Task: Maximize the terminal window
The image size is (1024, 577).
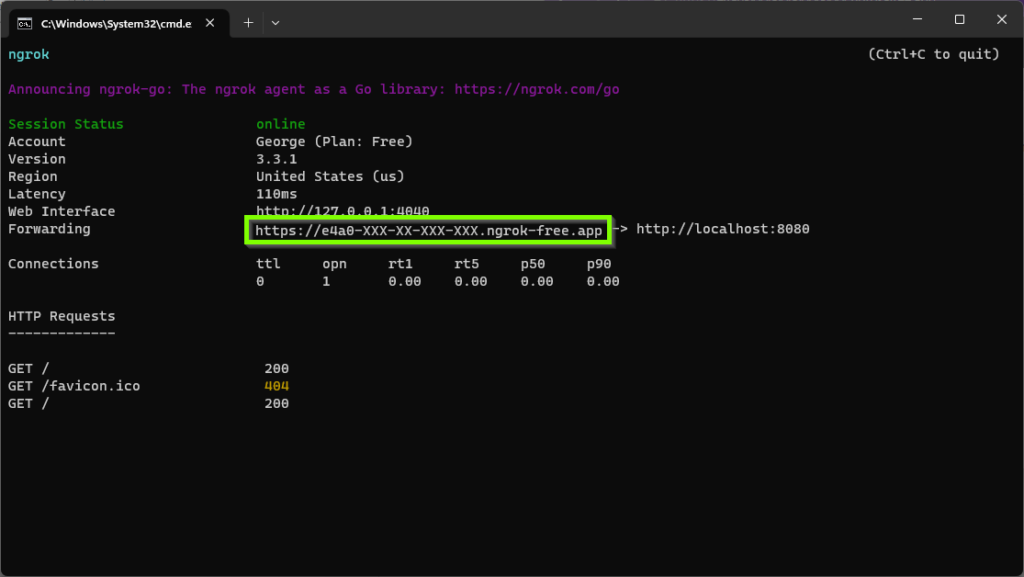Action: (x=959, y=20)
